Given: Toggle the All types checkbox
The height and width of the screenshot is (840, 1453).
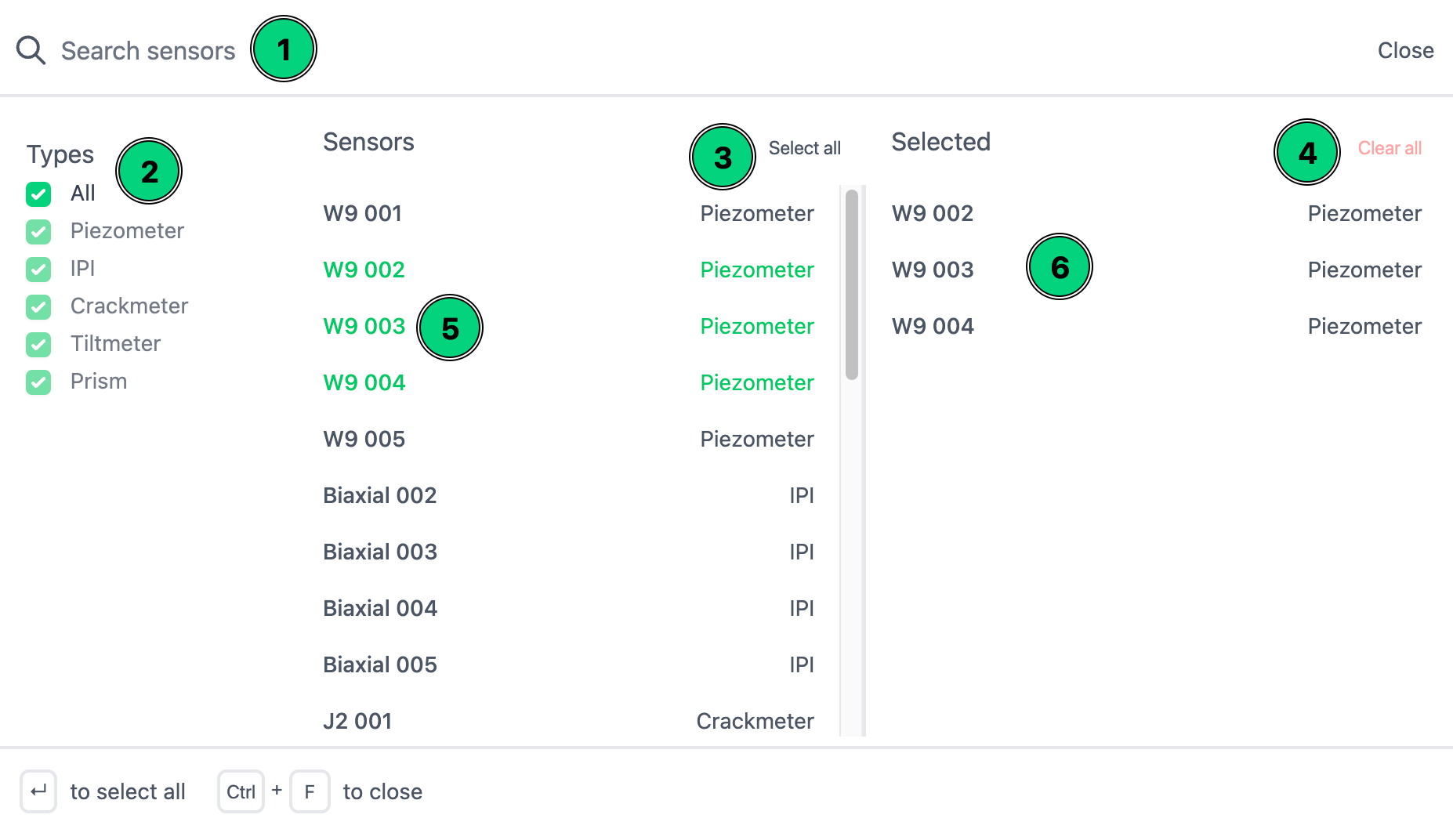Looking at the screenshot, I should [38, 194].
